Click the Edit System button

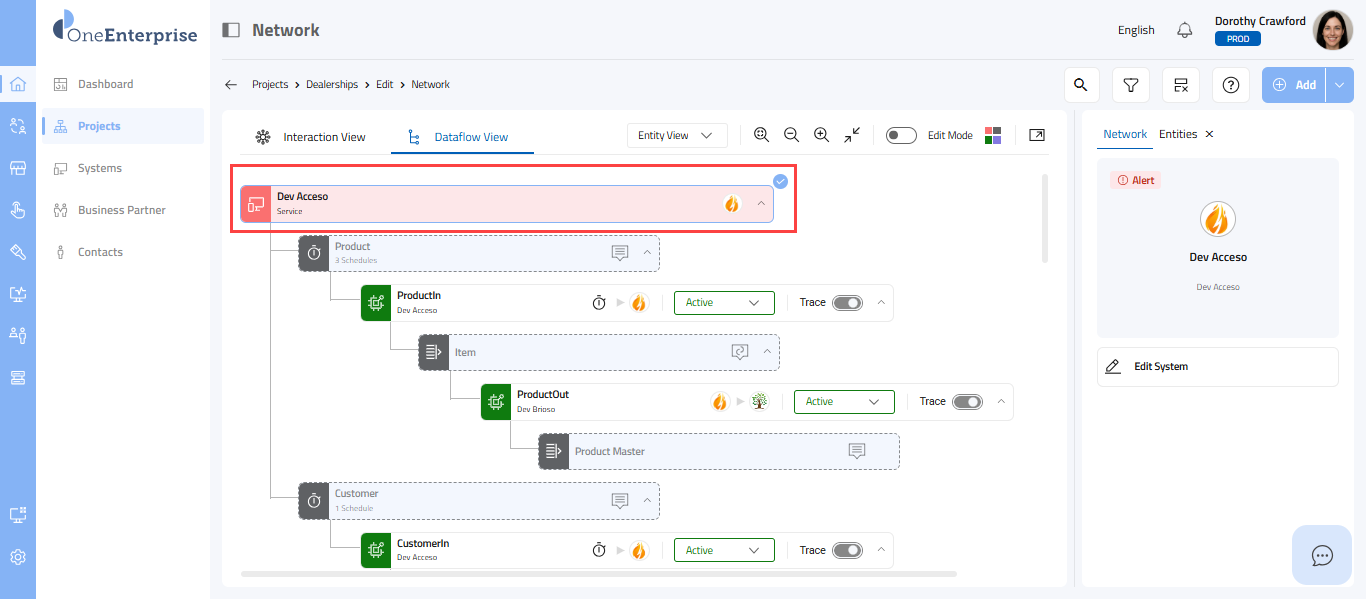point(1217,367)
